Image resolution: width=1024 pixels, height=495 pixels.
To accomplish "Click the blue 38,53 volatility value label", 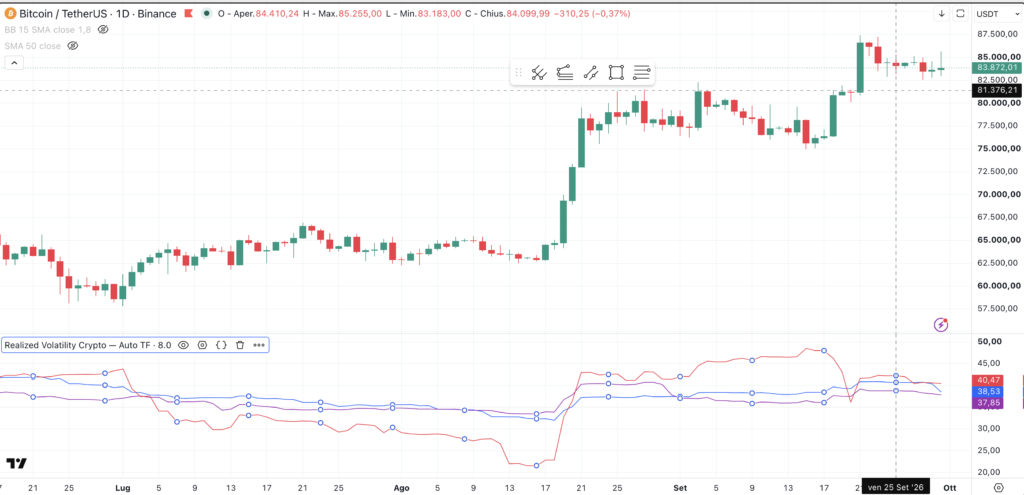I will (x=987, y=391).
